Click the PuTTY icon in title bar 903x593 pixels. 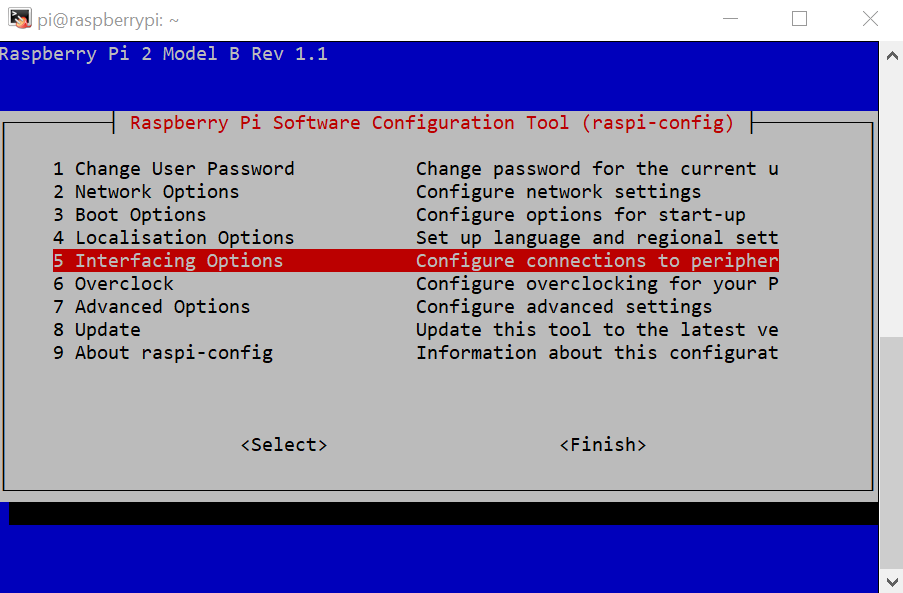click(x=19, y=18)
